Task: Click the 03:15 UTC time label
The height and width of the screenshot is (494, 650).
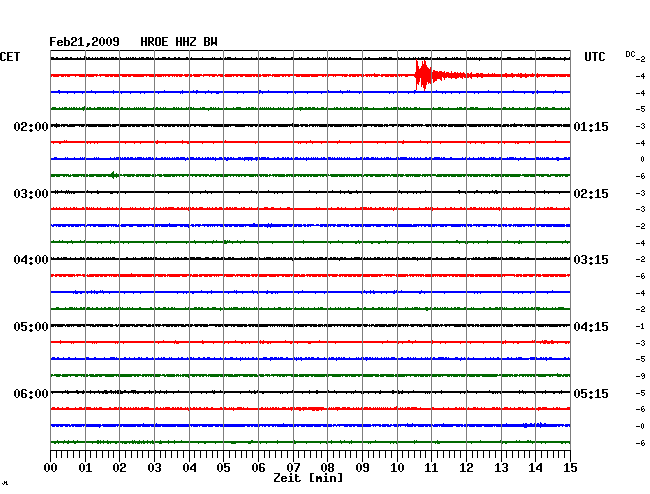Action: 591,260
